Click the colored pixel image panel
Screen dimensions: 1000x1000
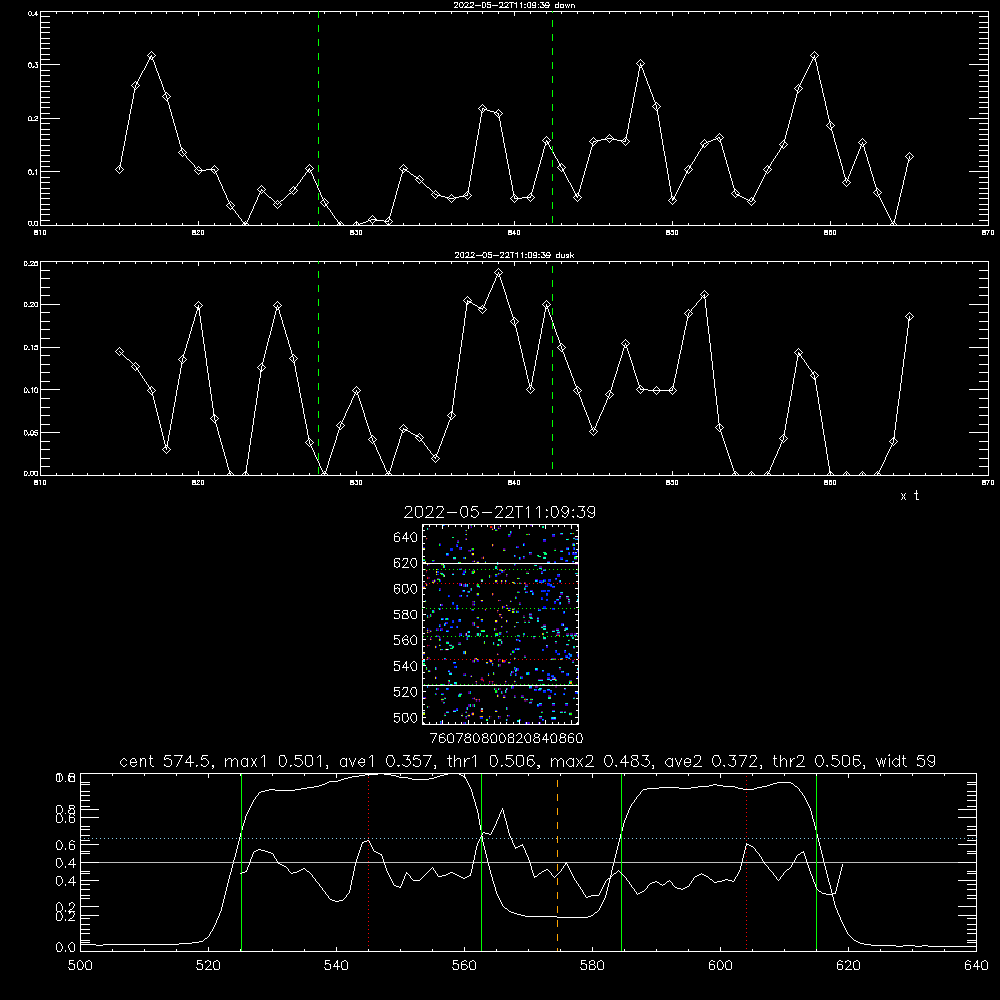(x=500, y=624)
